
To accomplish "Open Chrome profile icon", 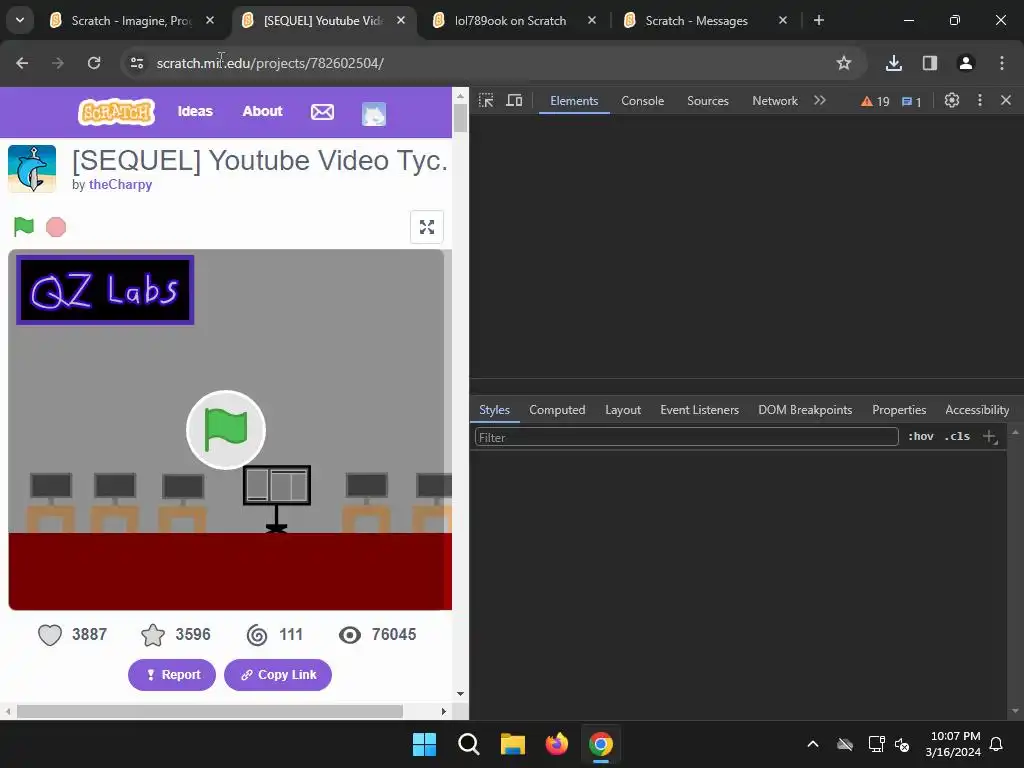I will tap(966, 63).
